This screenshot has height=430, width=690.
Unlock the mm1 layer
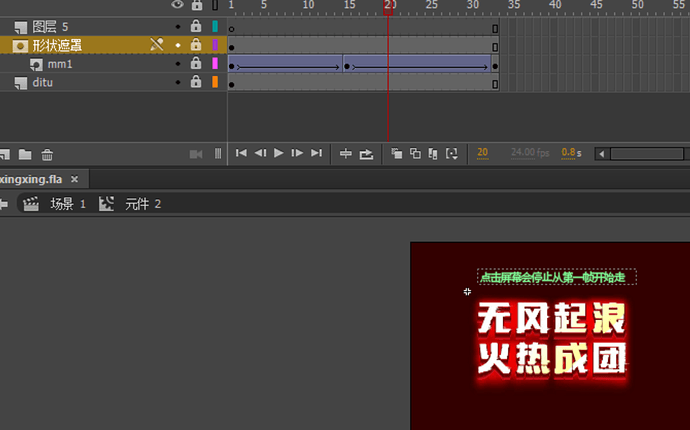click(196, 63)
